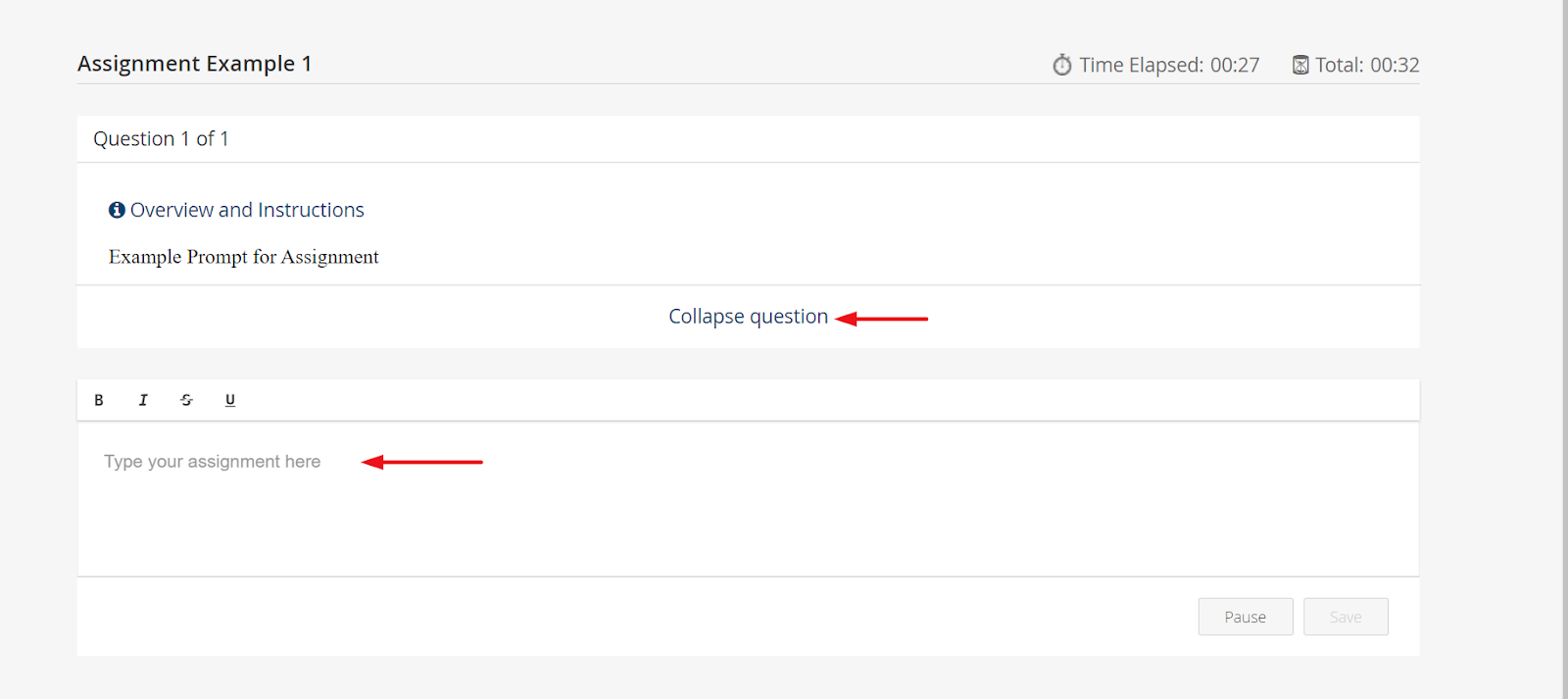Select the Overview and Instructions heading
The height and width of the screenshot is (699, 1568).
coord(247,210)
